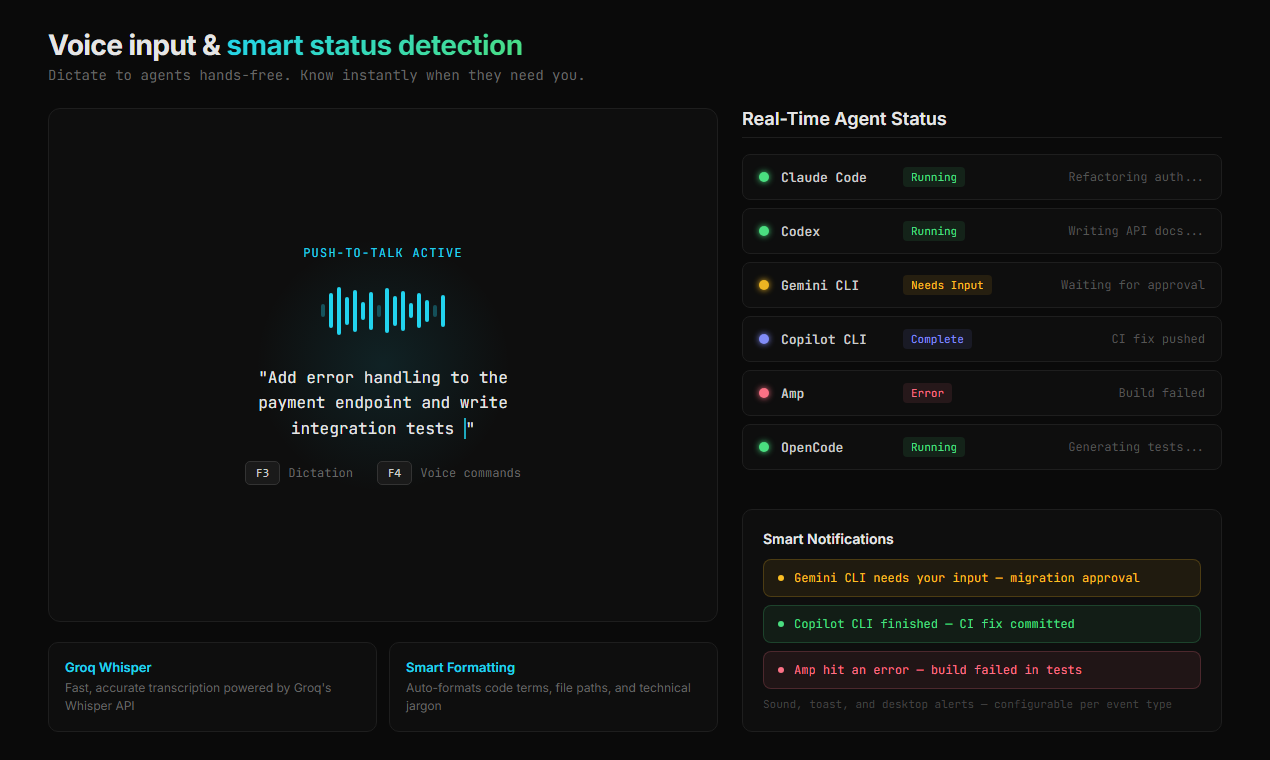This screenshot has height=760, width=1270.
Task: Click the Error badge for Amp
Action: (927, 393)
